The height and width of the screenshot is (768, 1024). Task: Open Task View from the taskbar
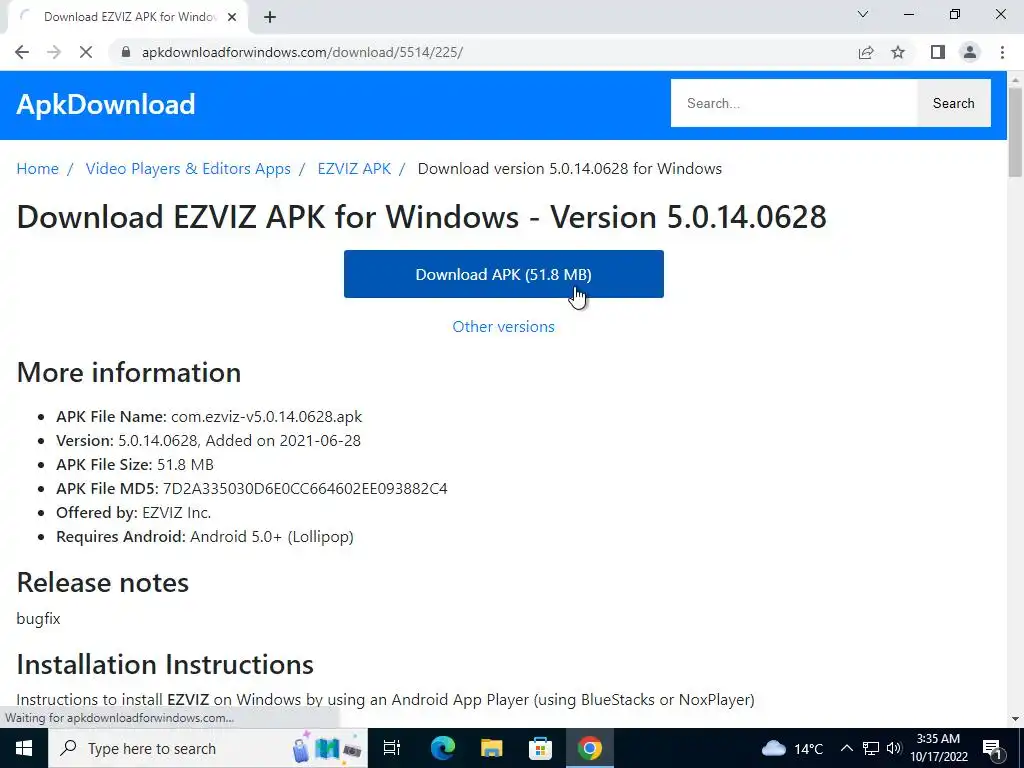(x=392, y=748)
